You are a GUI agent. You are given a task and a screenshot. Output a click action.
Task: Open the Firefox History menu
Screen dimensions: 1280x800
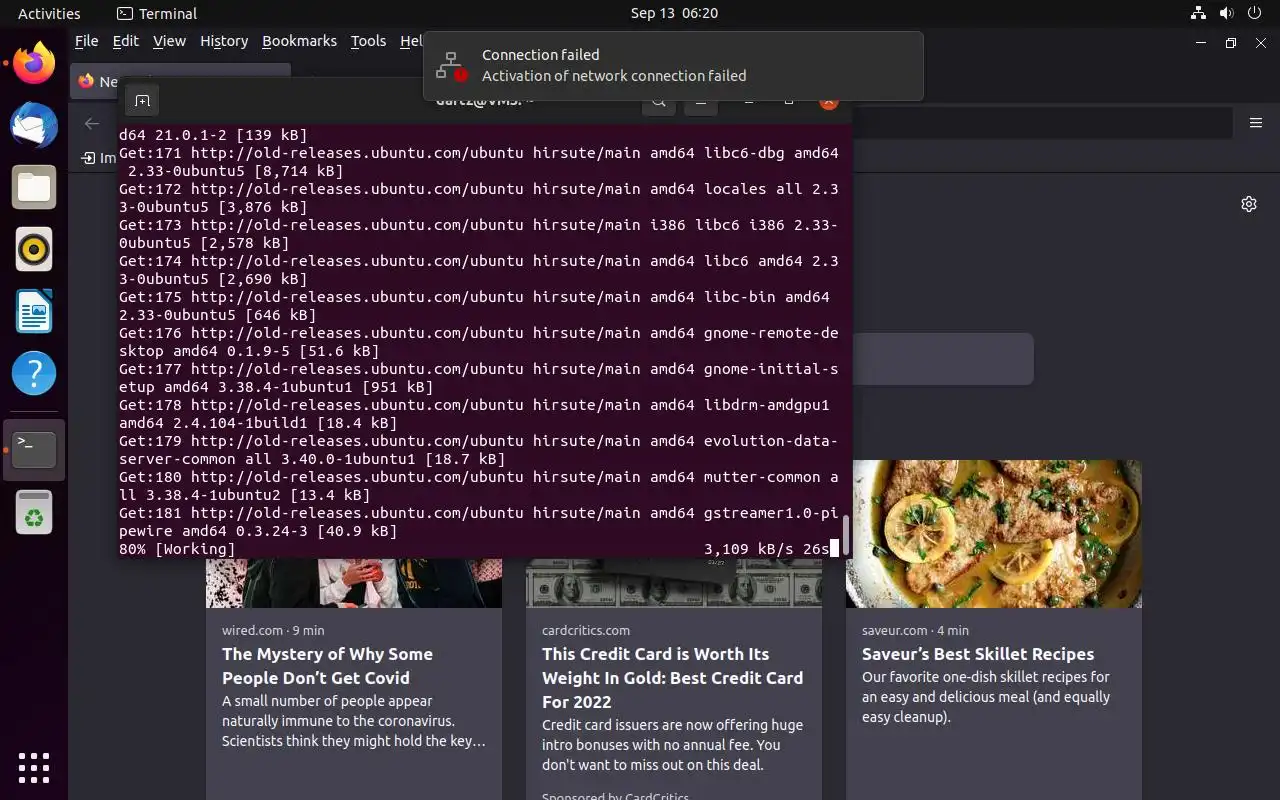(224, 41)
